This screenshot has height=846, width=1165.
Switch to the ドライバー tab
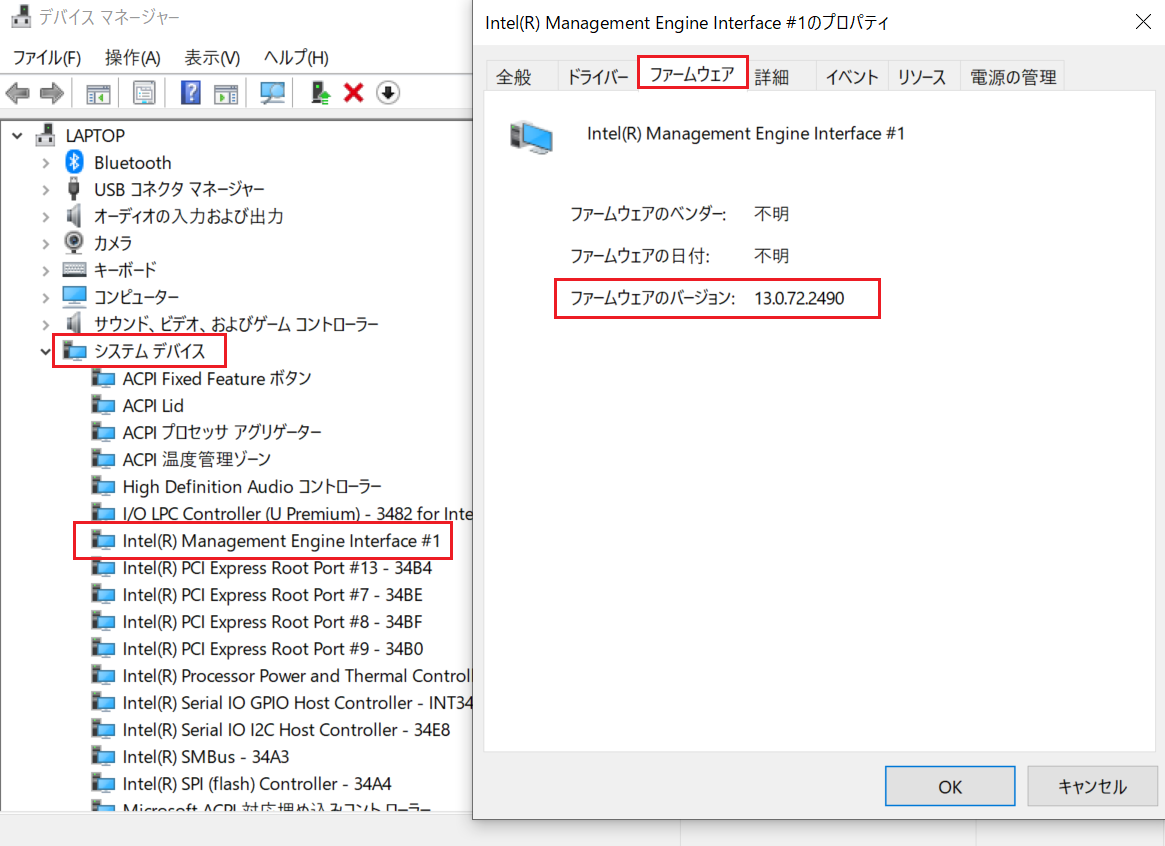pos(597,77)
